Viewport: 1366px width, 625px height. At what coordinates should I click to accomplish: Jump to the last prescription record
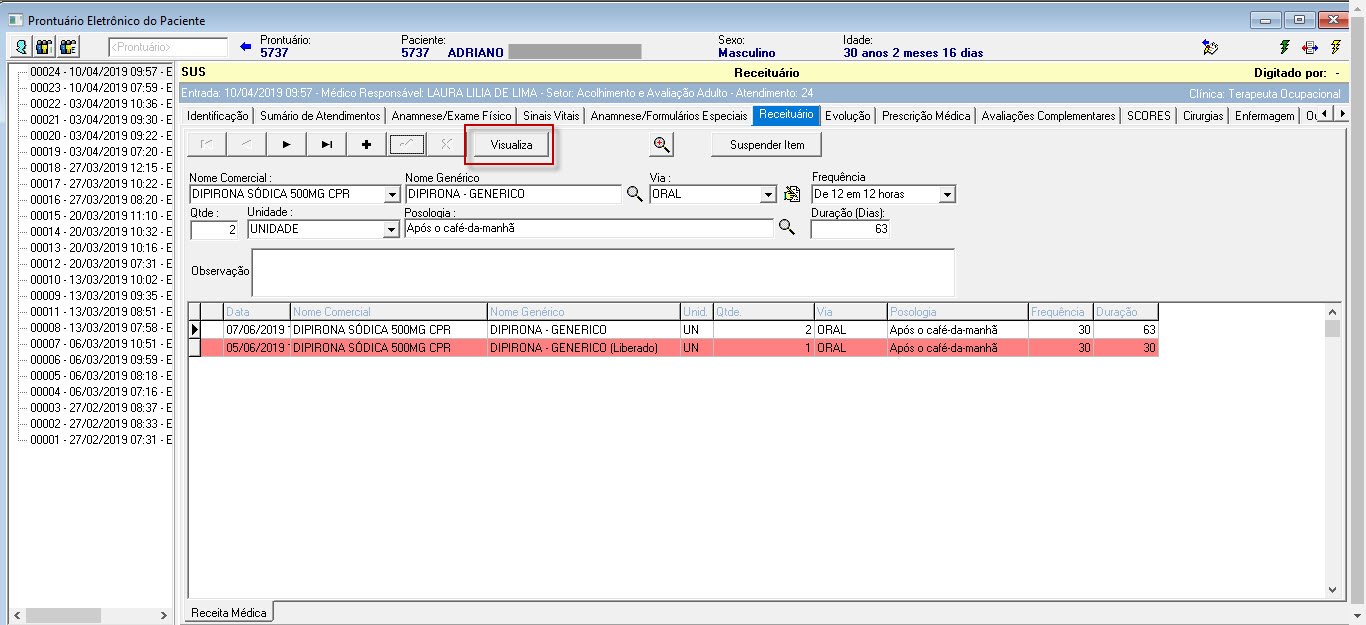pos(326,144)
